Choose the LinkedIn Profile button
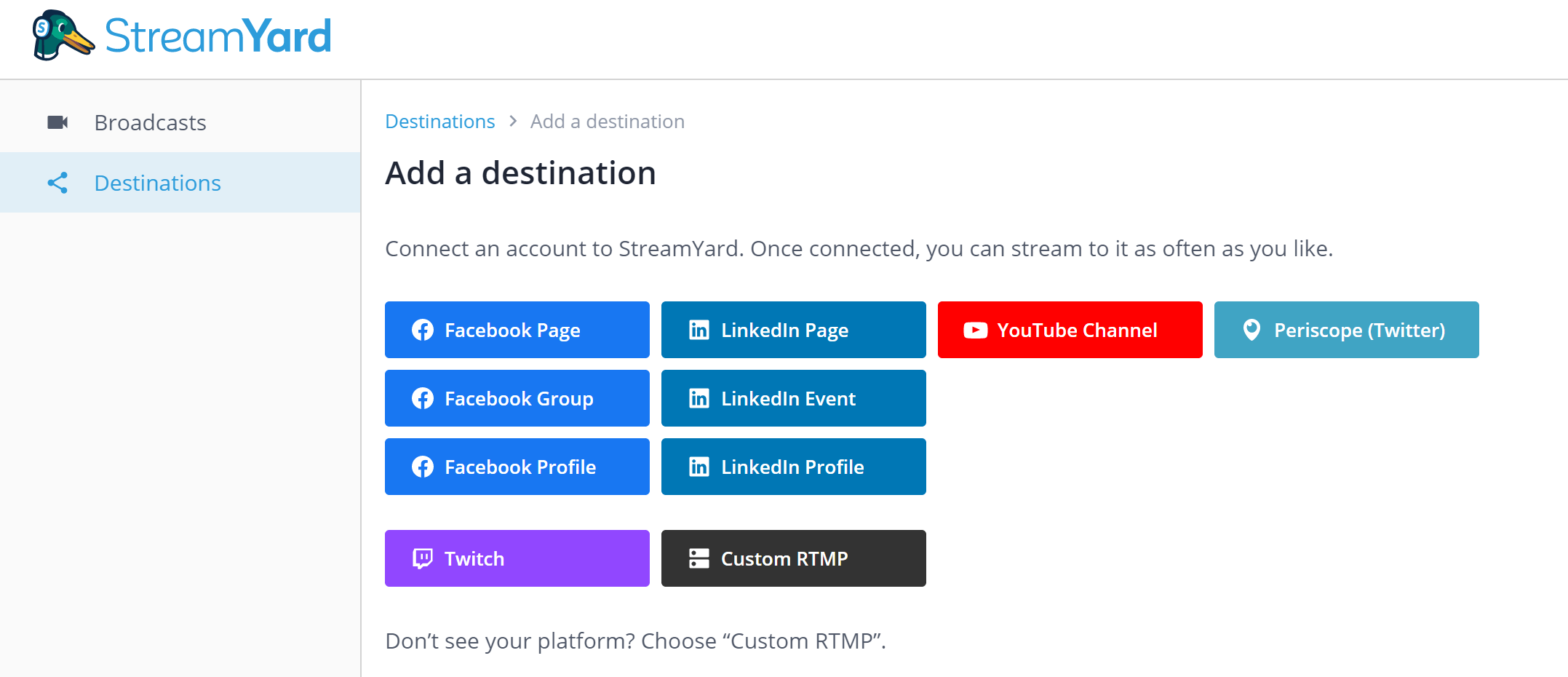Screen dimensions: 1568x677 click(794, 467)
